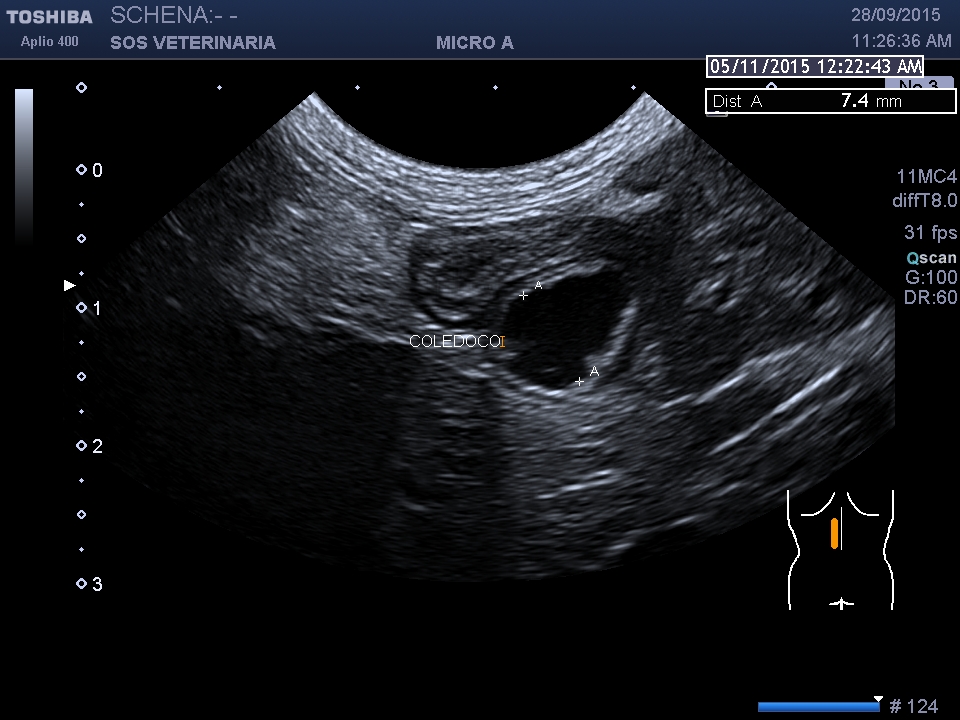Click the 11MC4 probe name
Viewport: 960px width, 720px height.
[x=926, y=176]
